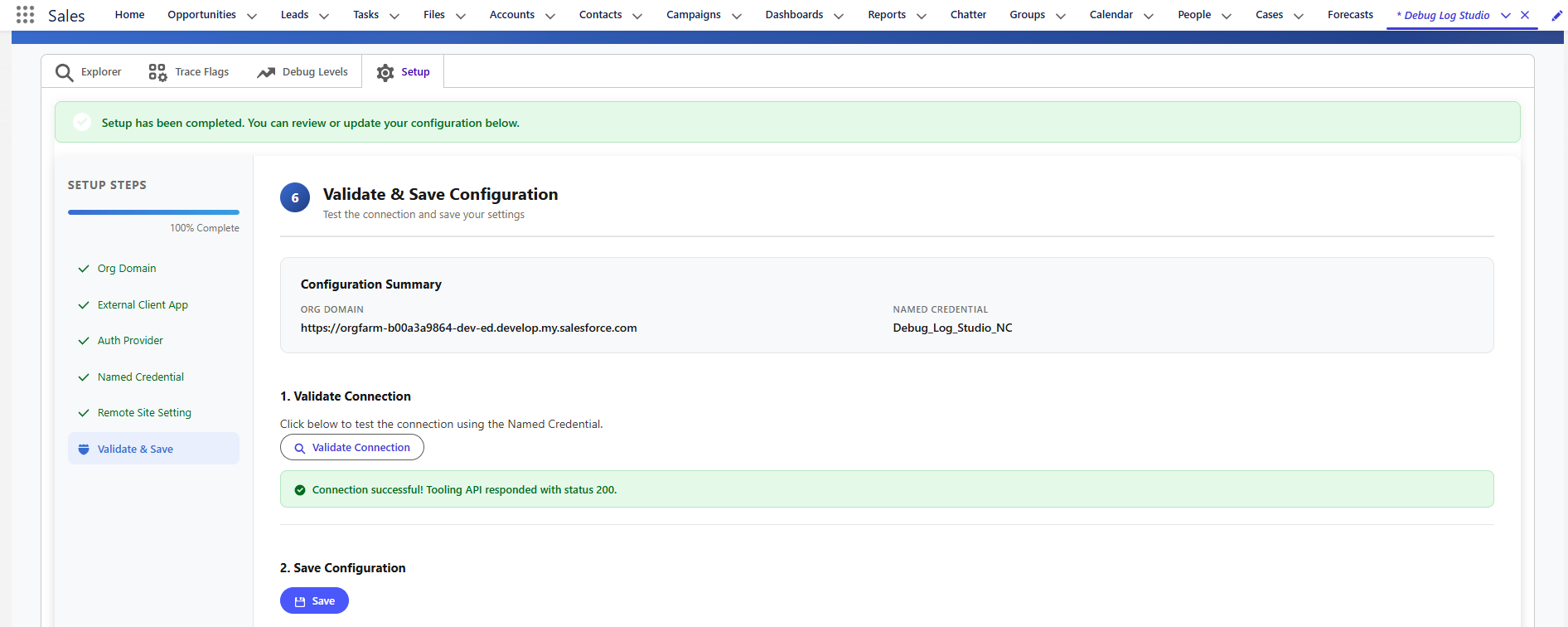Close the Debug Log Studio tab
1568x627 pixels.
pos(1525,15)
